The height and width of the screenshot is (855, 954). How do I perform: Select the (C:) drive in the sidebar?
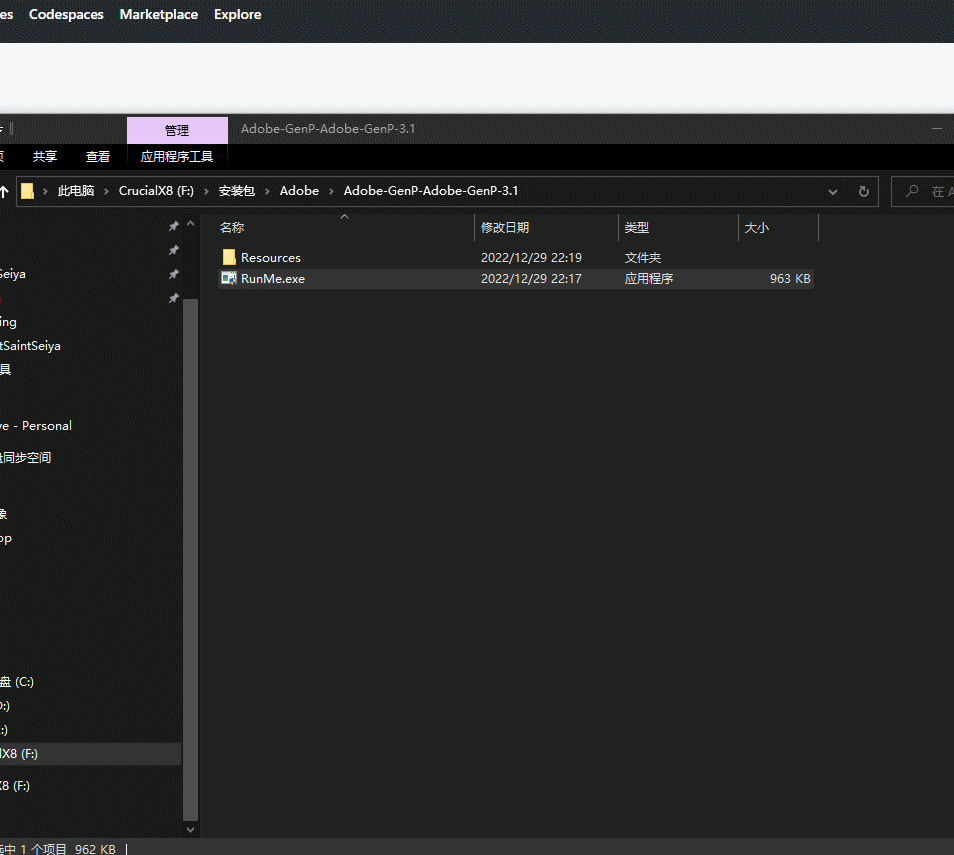17,682
